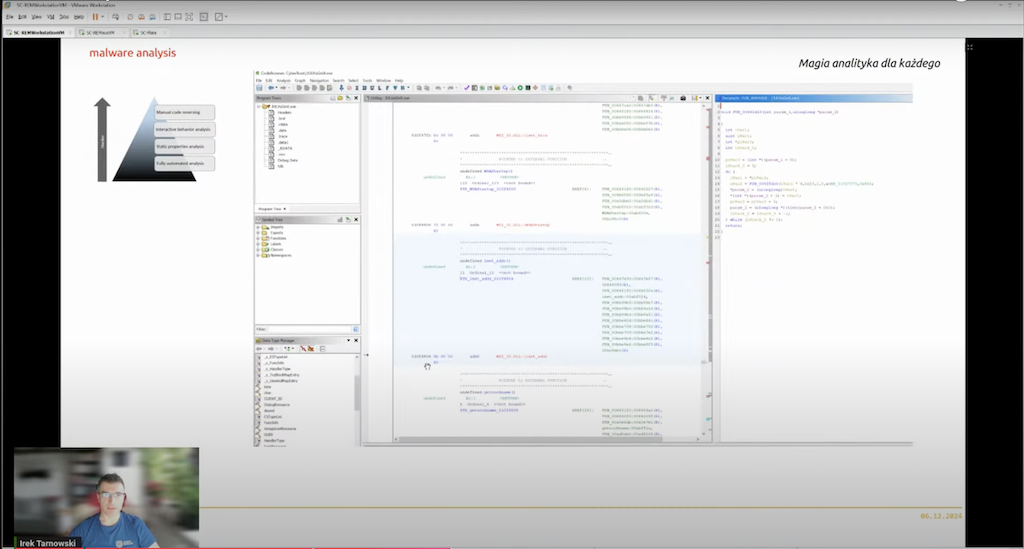Switch to the SC-Flare tab
1024x549 pixels.
pyautogui.click(x=149, y=32)
